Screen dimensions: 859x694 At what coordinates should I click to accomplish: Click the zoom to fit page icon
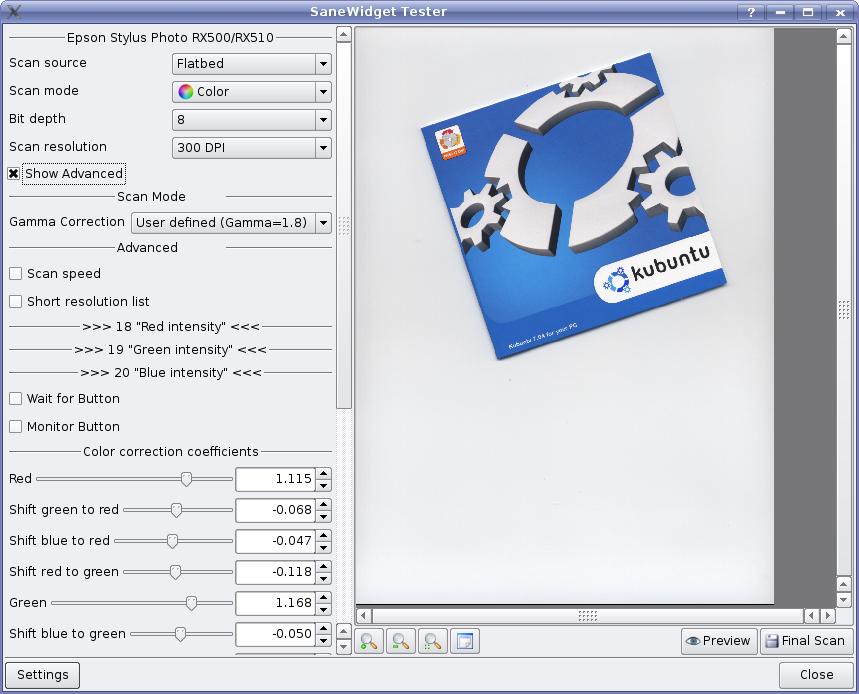[465, 641]
